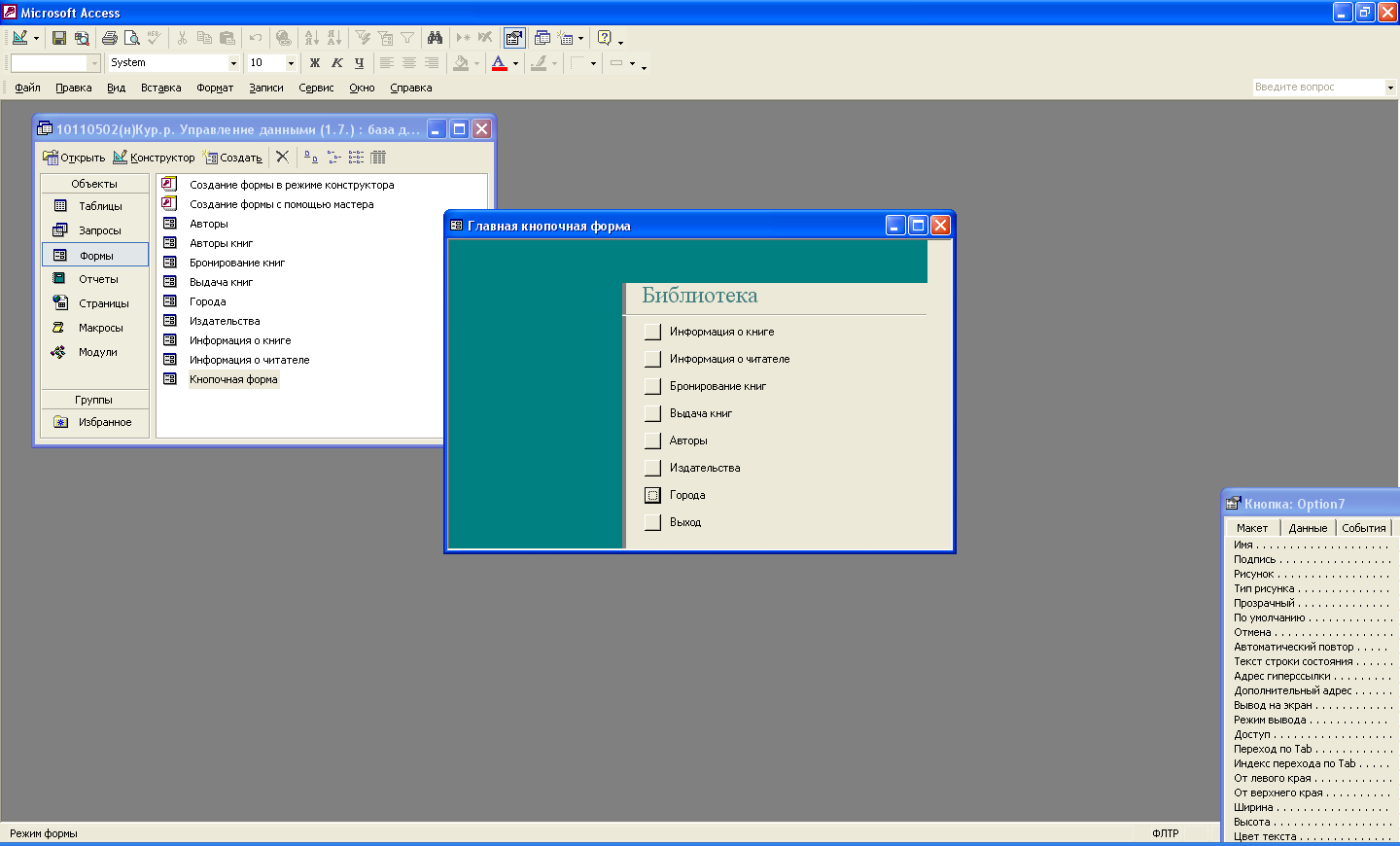Open Find with the binoculars icon
This screenshot has height=846, width=1400.
click(435, 38)
